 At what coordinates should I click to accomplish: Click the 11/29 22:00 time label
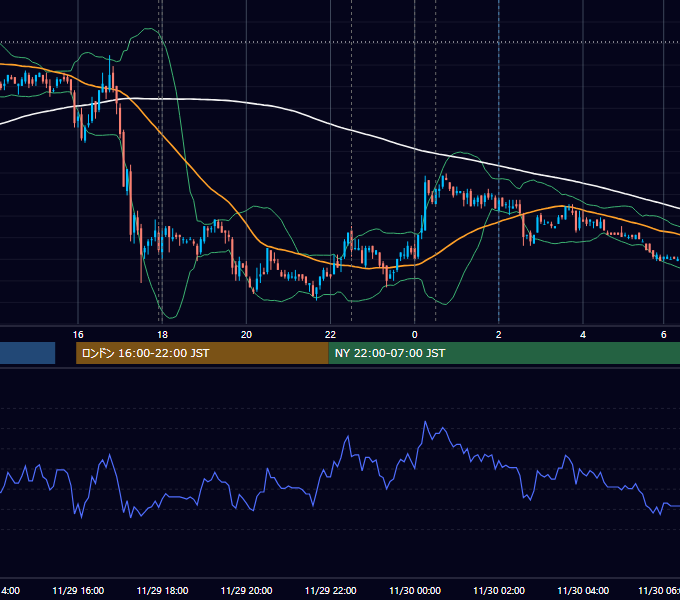click(x=330, y=590)
